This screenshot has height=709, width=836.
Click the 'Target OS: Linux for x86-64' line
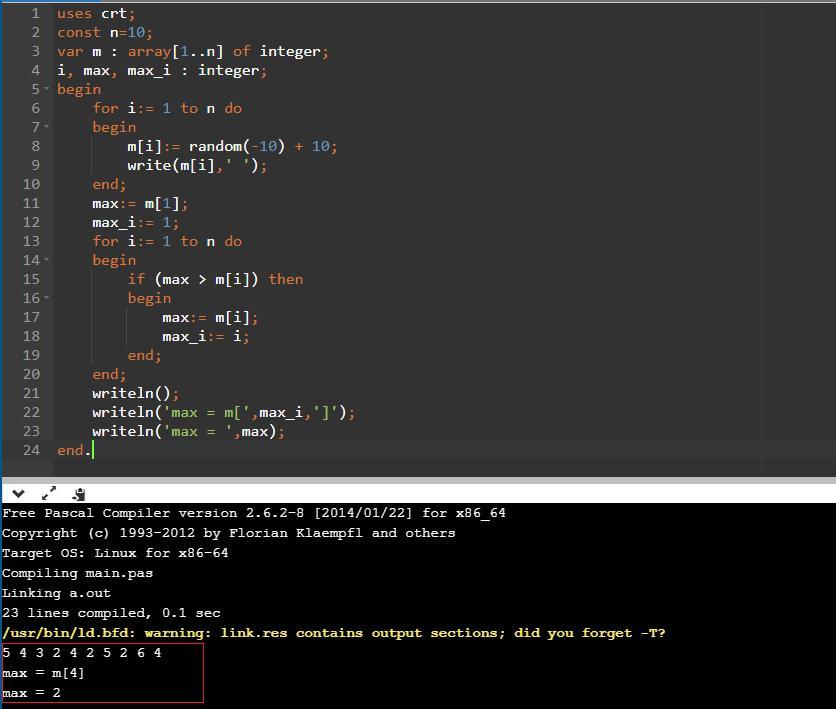pos(115,553)
